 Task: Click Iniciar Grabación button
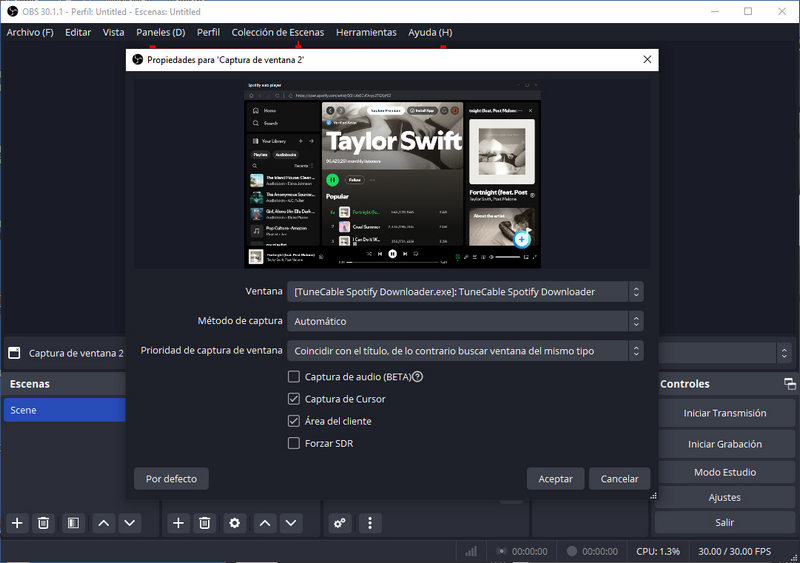(x=724, y=444)
